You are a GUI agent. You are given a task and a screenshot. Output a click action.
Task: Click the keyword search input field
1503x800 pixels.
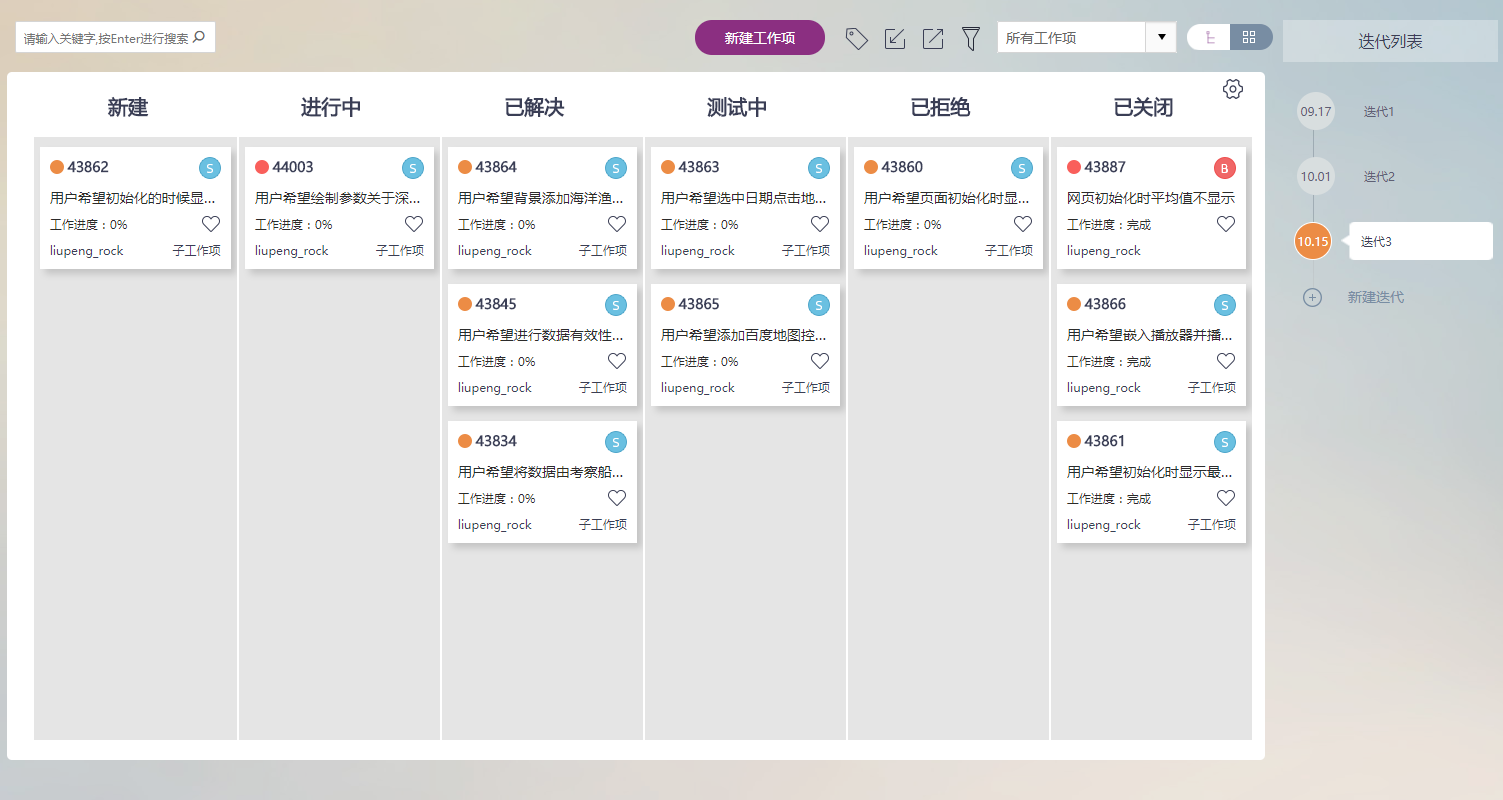point(104,38)
